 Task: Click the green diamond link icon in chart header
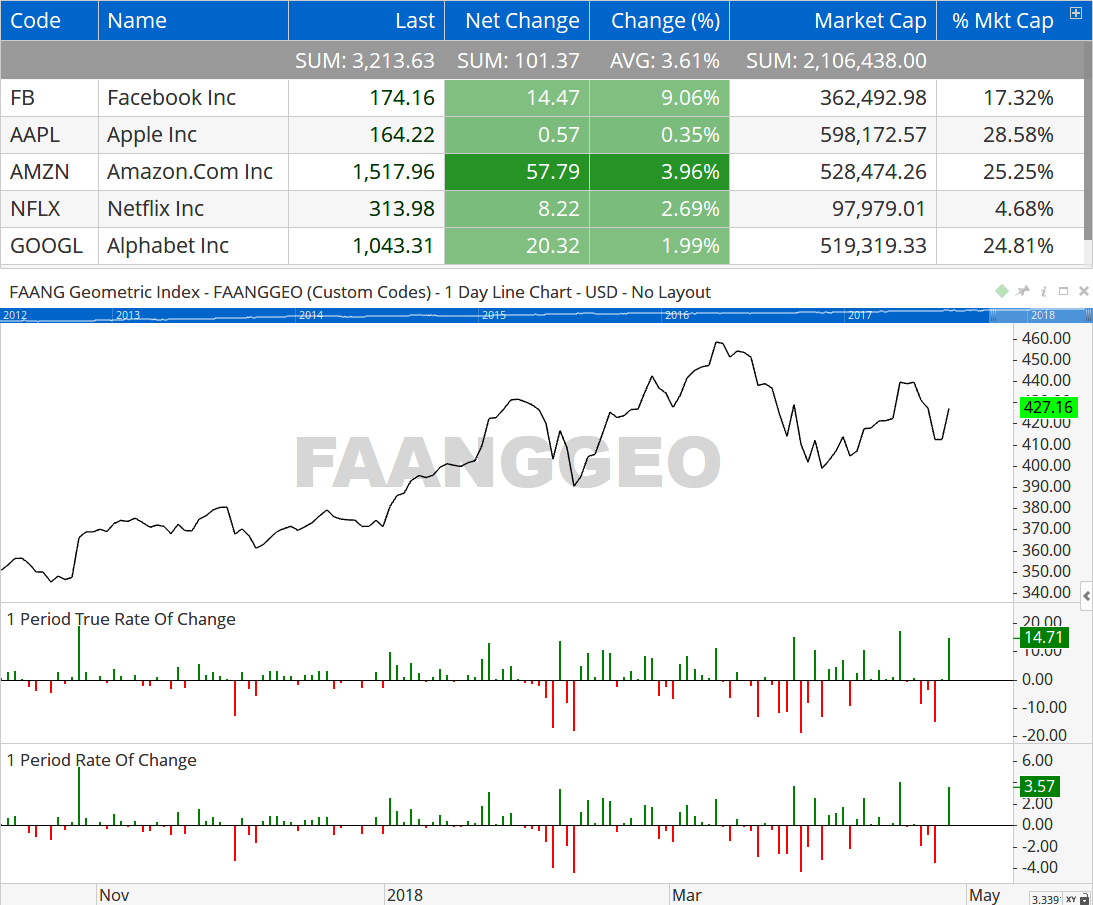click(x=1002, y=291)
